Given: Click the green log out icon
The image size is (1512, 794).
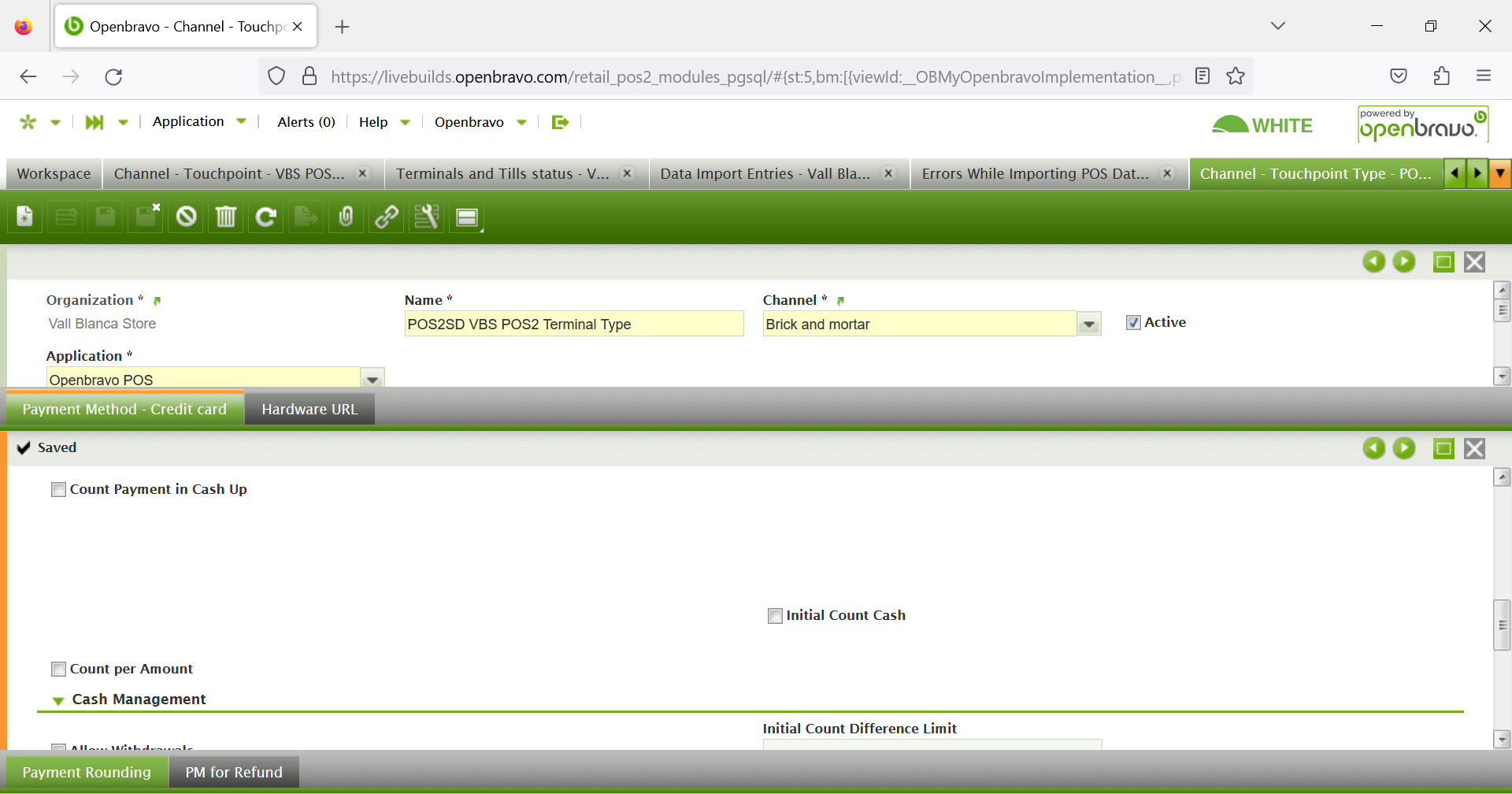Looking at the screenshot, I should [560, 122].
